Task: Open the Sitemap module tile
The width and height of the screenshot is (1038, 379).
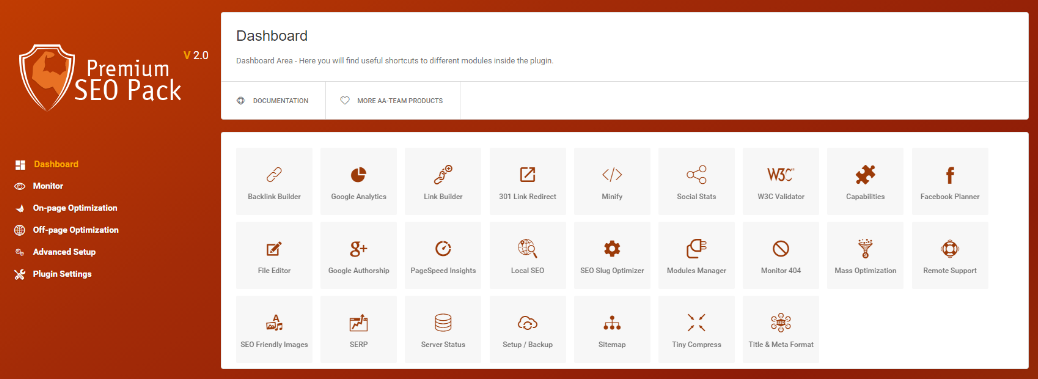Action: pos(612,329)
